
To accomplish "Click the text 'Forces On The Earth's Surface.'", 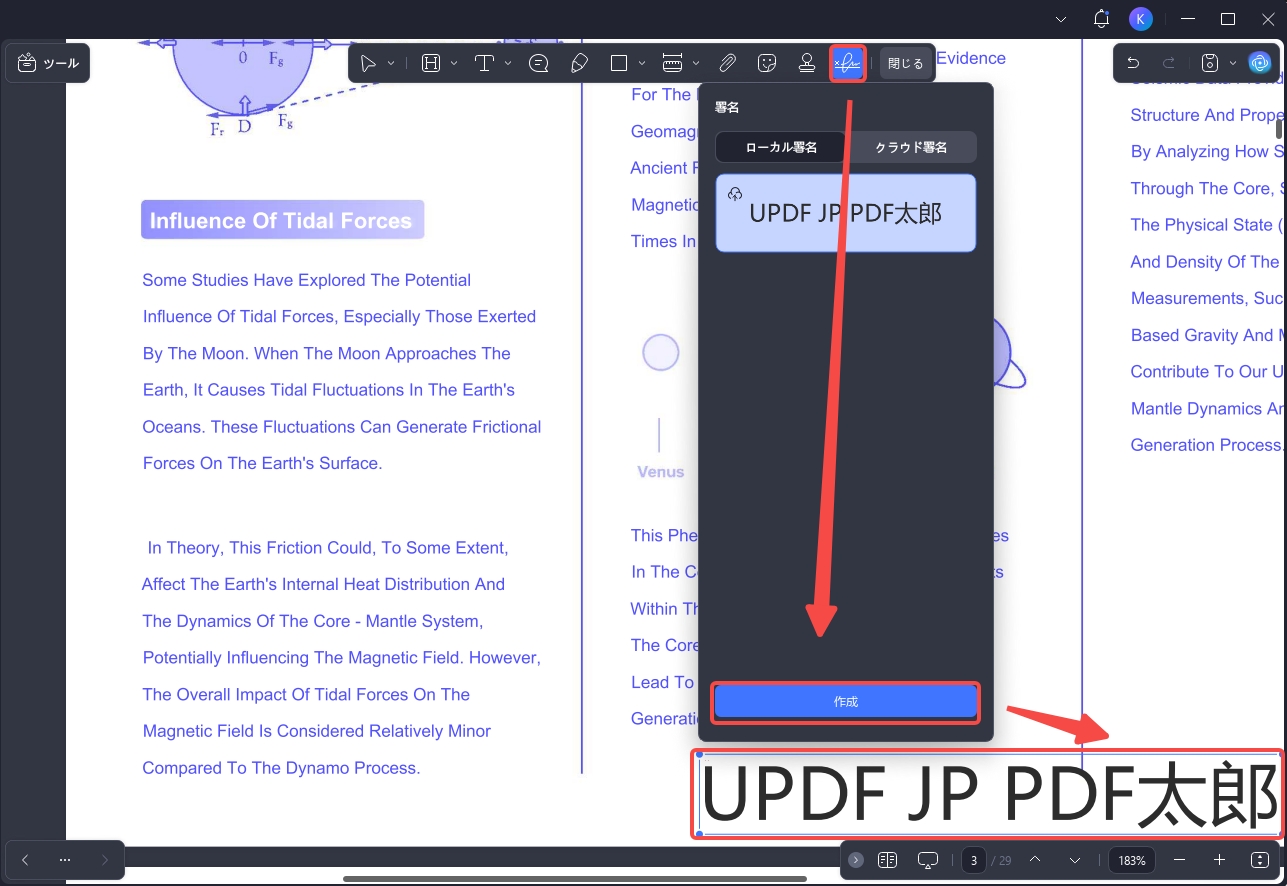I will click(262, 463).
